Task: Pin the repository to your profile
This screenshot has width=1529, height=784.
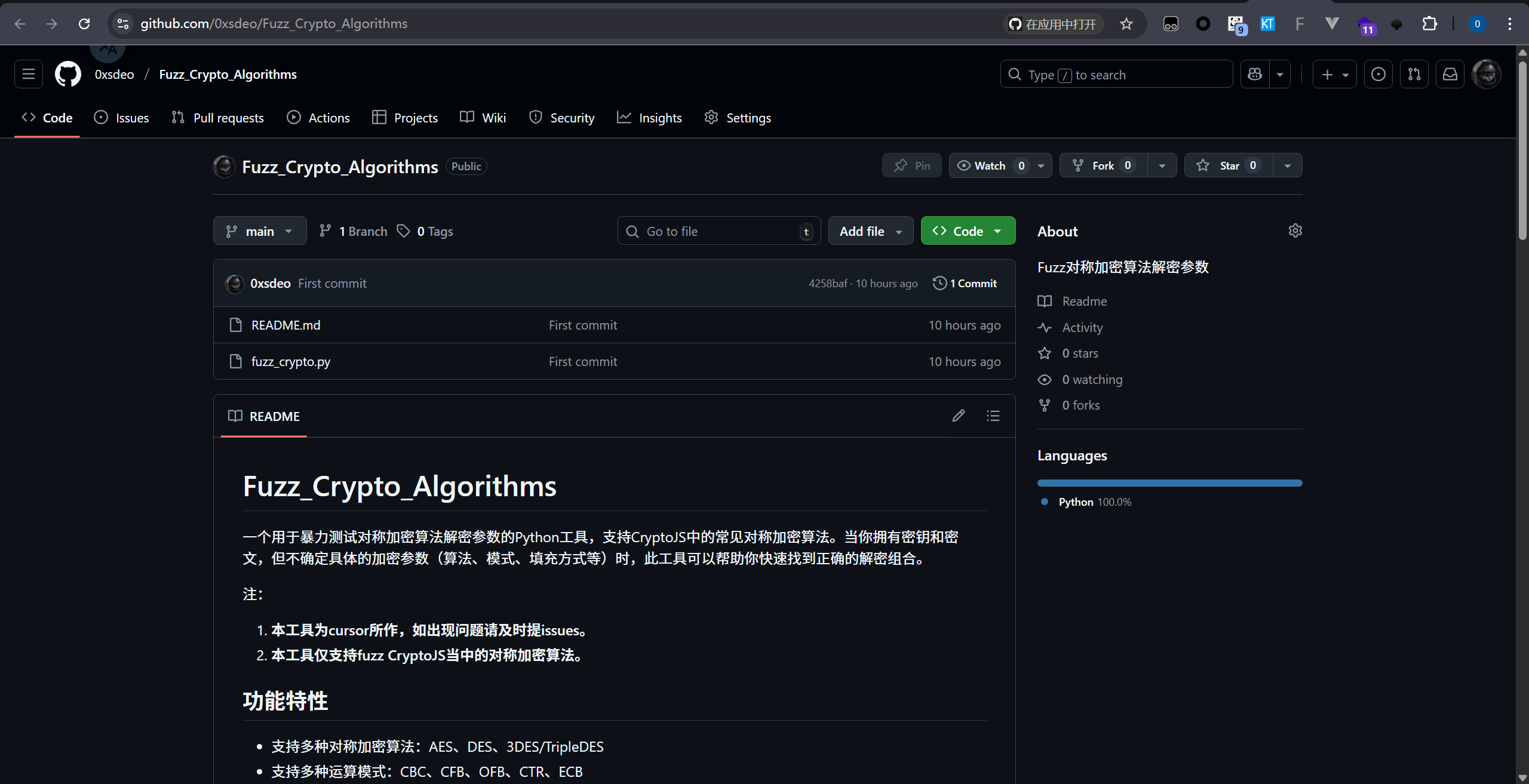Action: 912,165
